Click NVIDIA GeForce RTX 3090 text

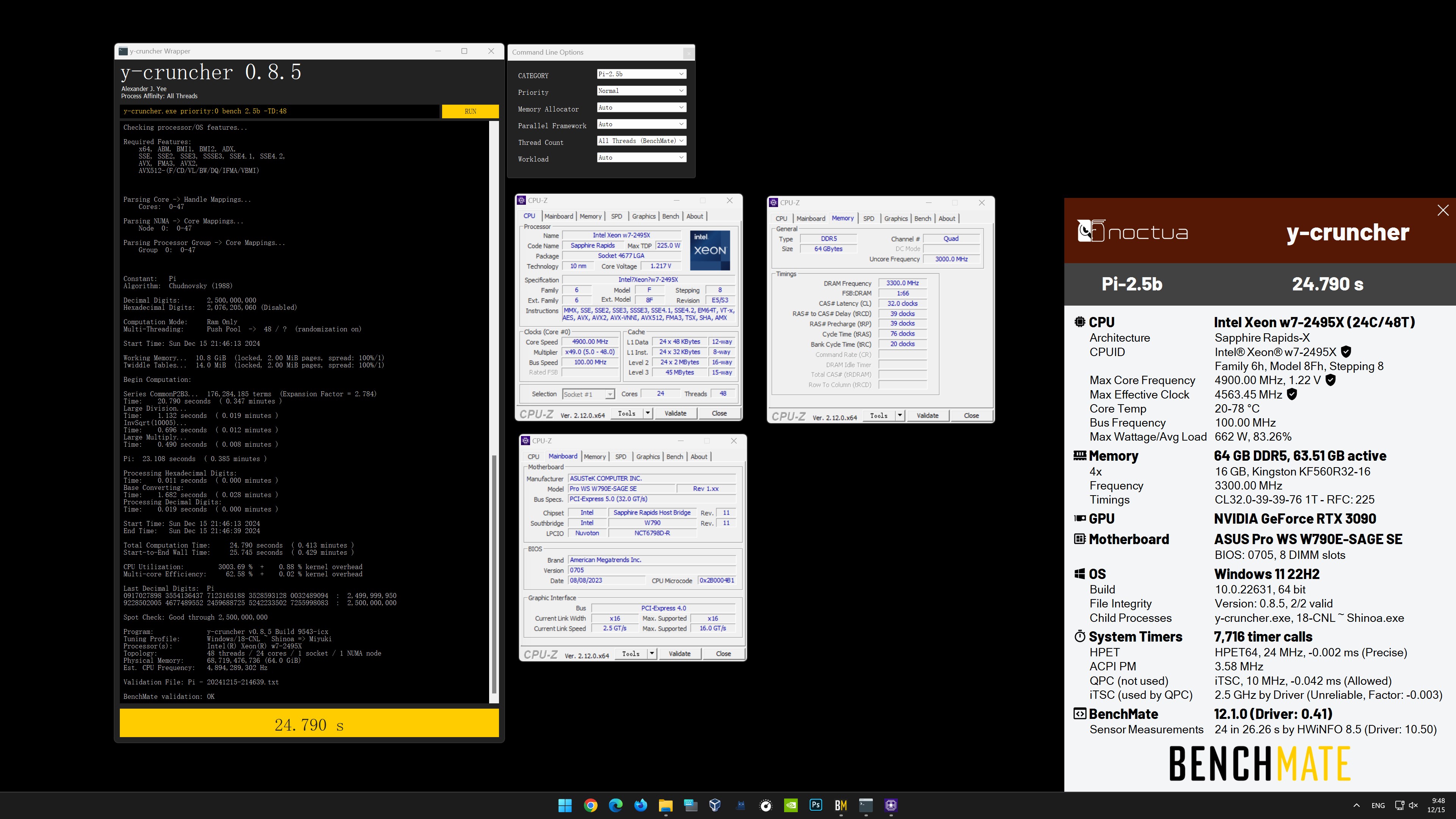click(1295, 518)
